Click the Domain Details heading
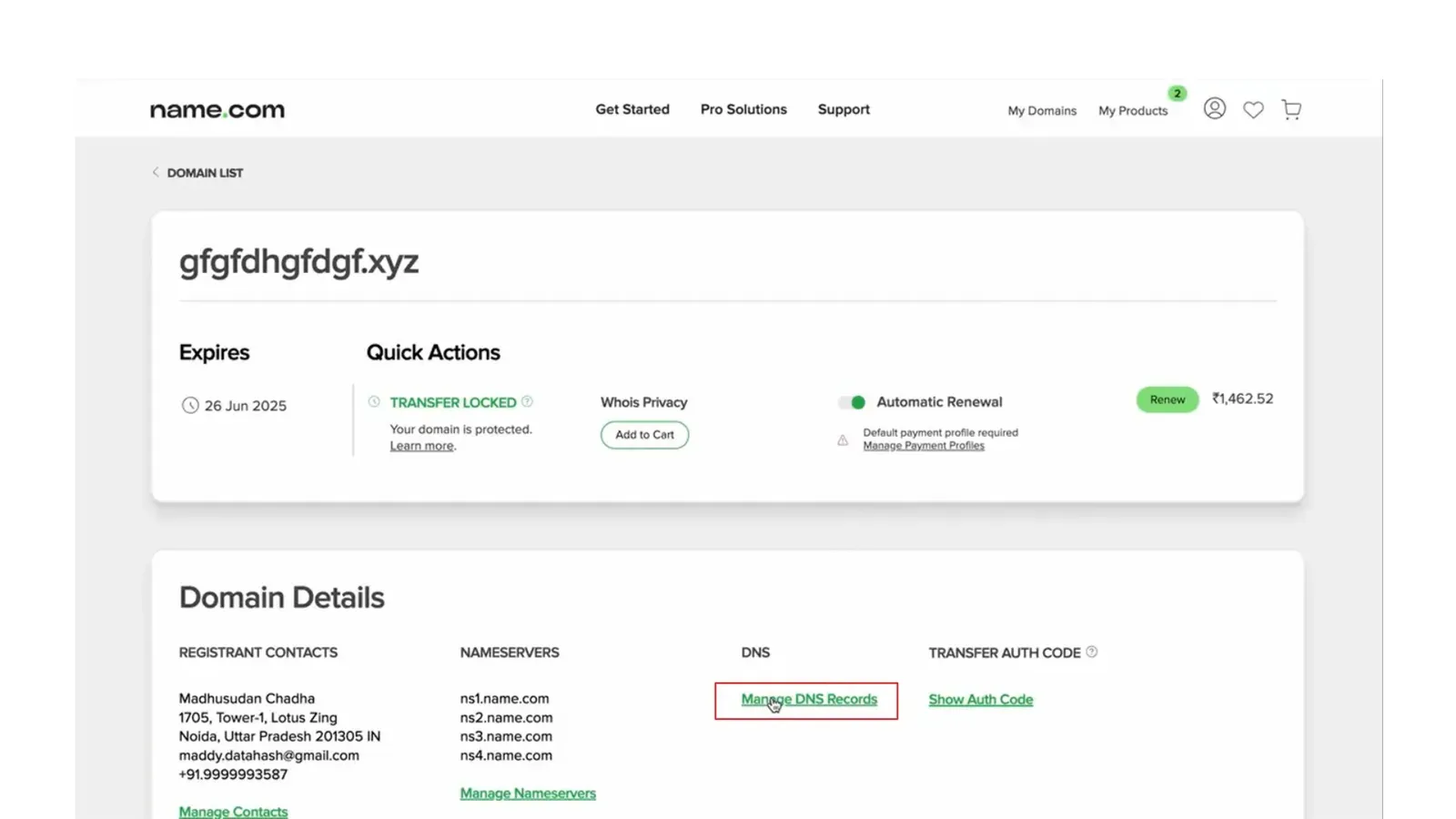Viewport: 1456px width, 819px height. point(281,598)
